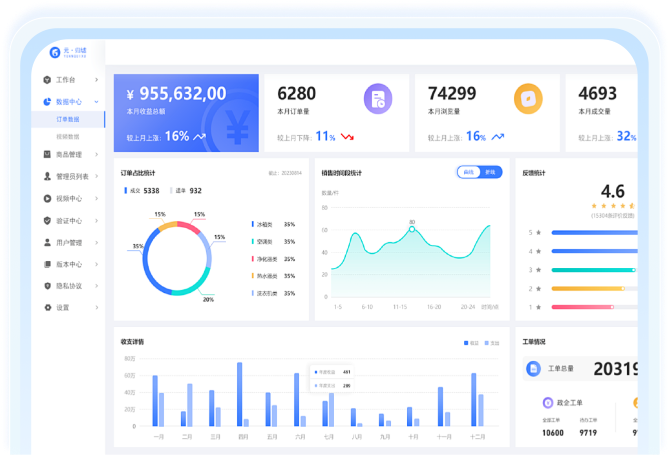
Task: Click the purple order document icon
Action: pos(377,97)
